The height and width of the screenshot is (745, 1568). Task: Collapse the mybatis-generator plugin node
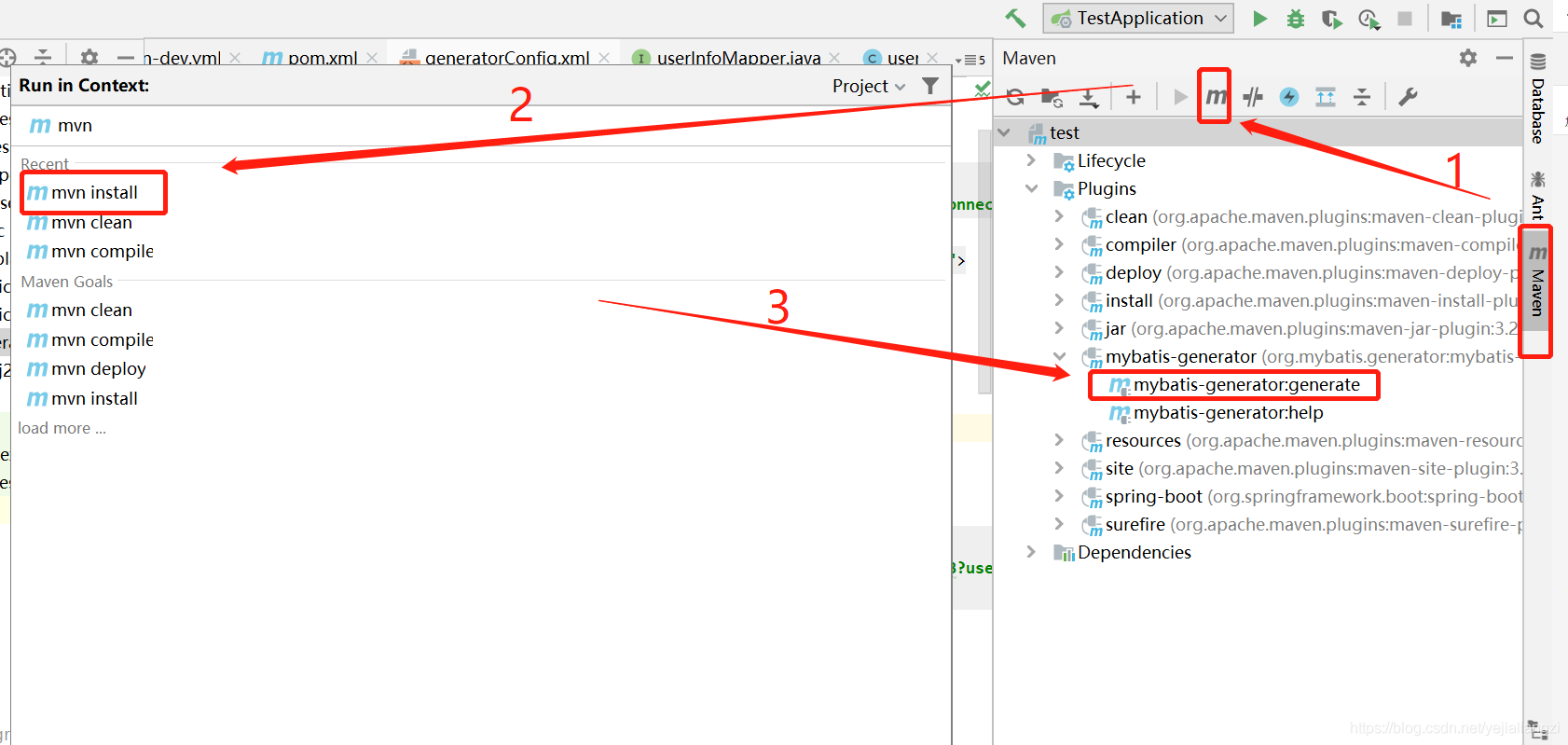click(1059, 356)
